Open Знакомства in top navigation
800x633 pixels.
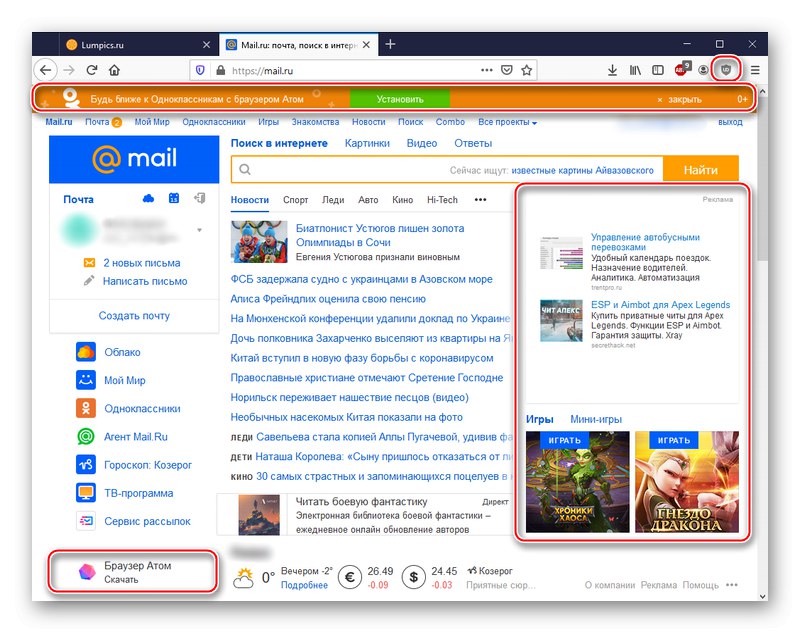tap(315, 122)
